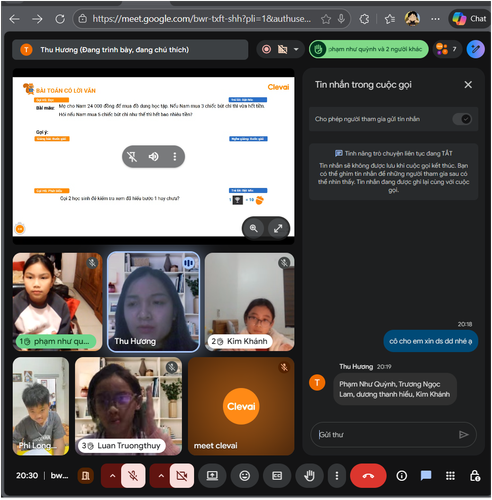
Task: Unpin the presentation tile
Action: [x=132, y=157]
